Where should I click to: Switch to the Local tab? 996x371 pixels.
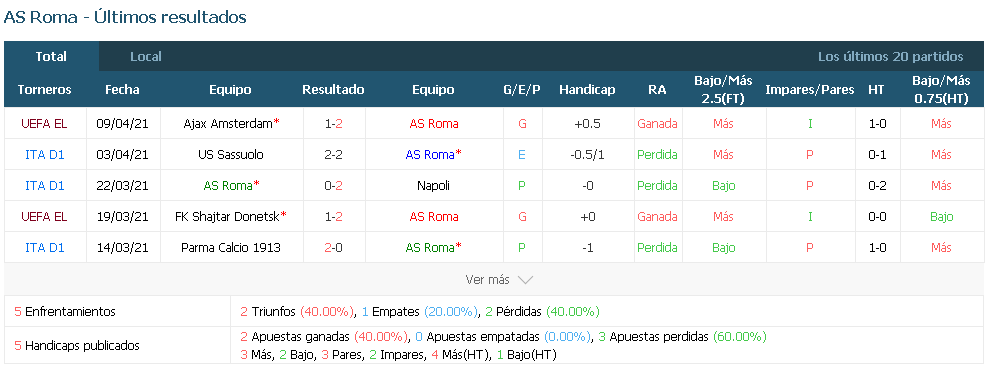point(145,57)
